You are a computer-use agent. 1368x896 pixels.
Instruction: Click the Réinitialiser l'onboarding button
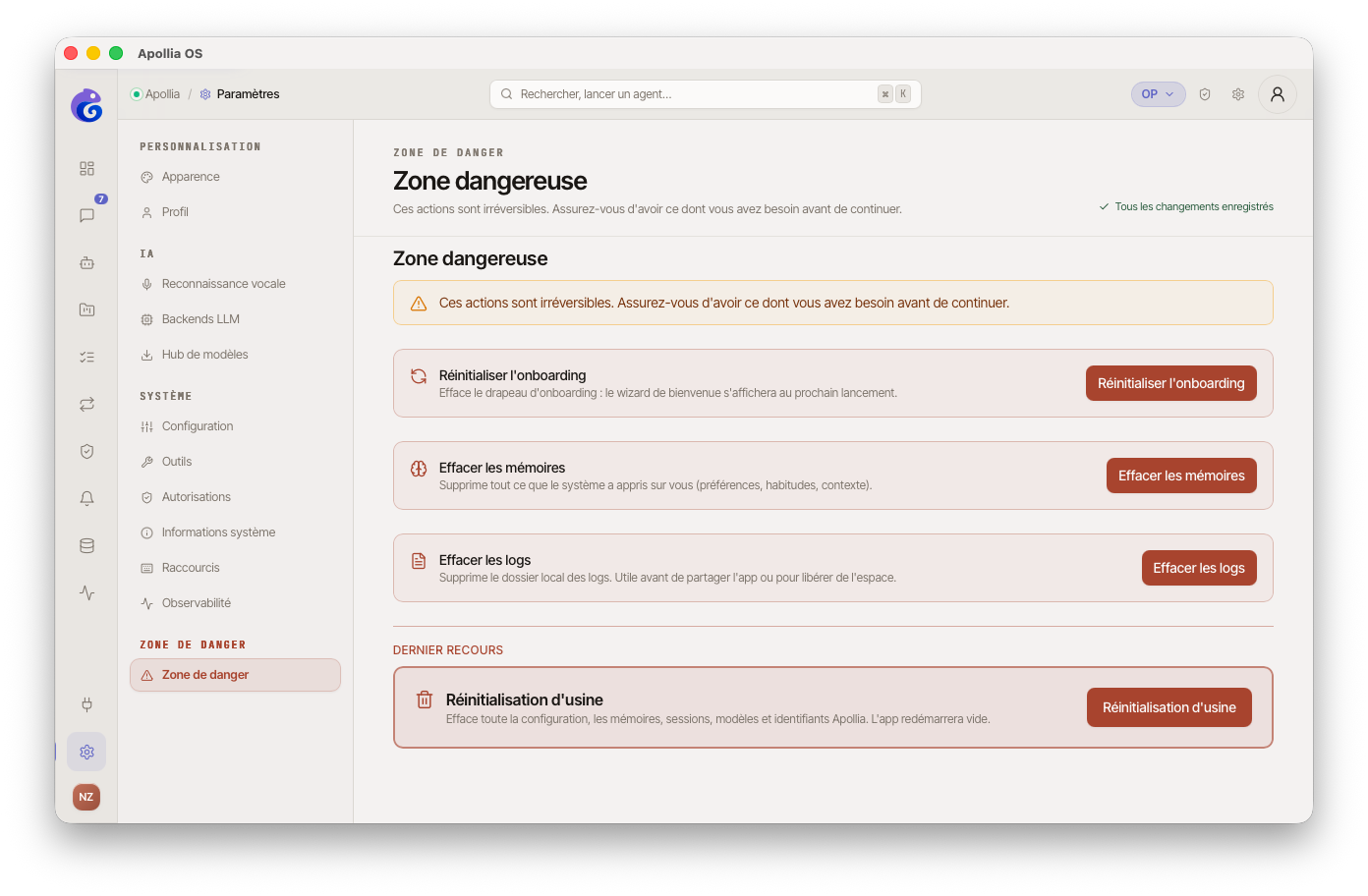[x=1170, y=383]
